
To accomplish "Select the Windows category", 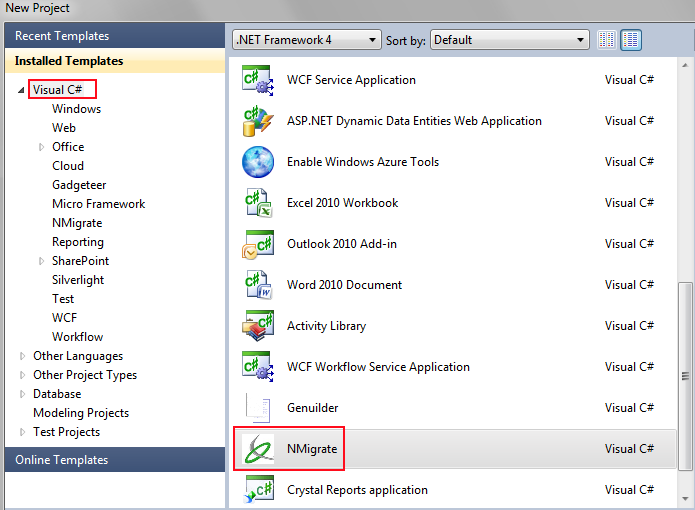I will pos(76,109).
